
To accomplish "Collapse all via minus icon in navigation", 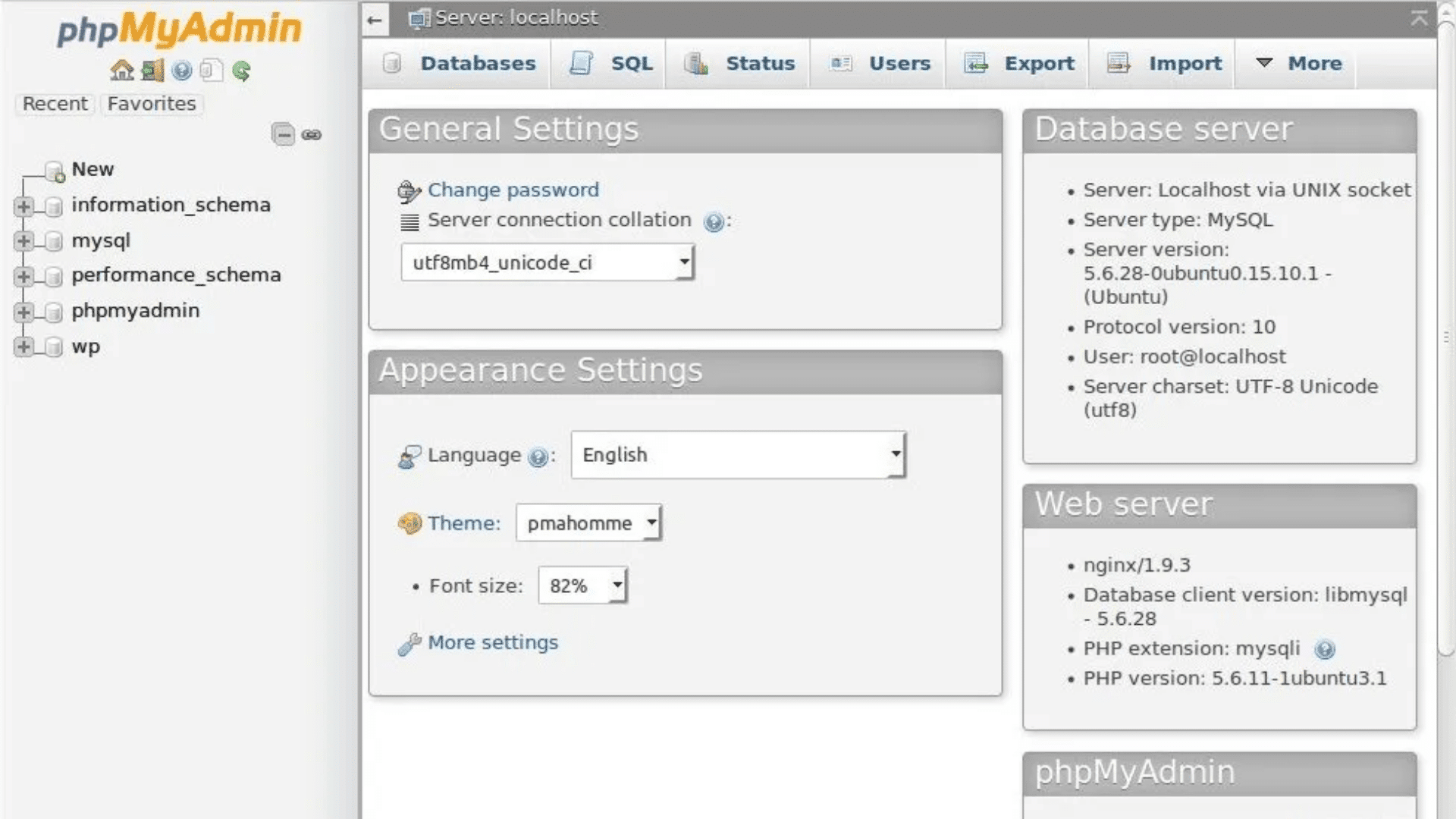I will 284,134.
